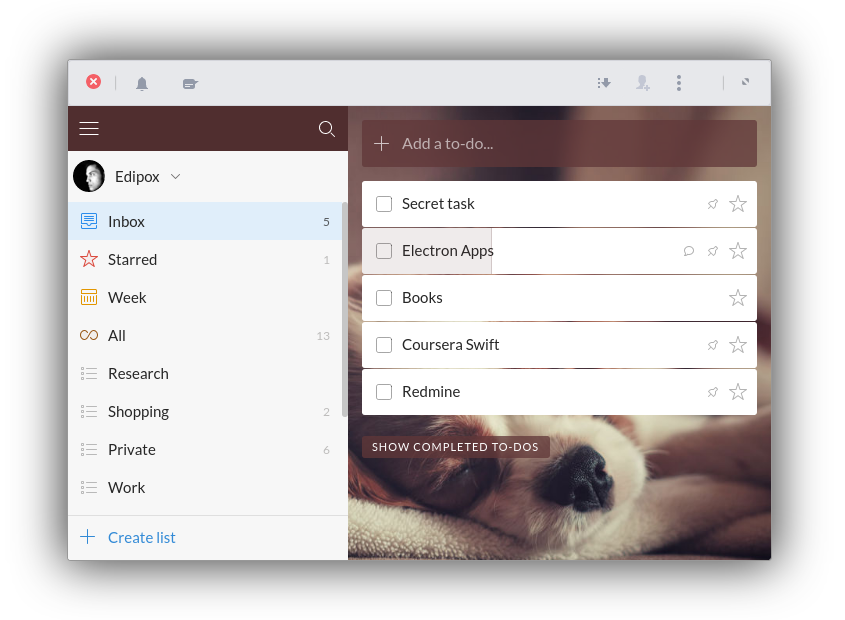Check the Books checkbox

pyautogui.click(x=384, y=298)
